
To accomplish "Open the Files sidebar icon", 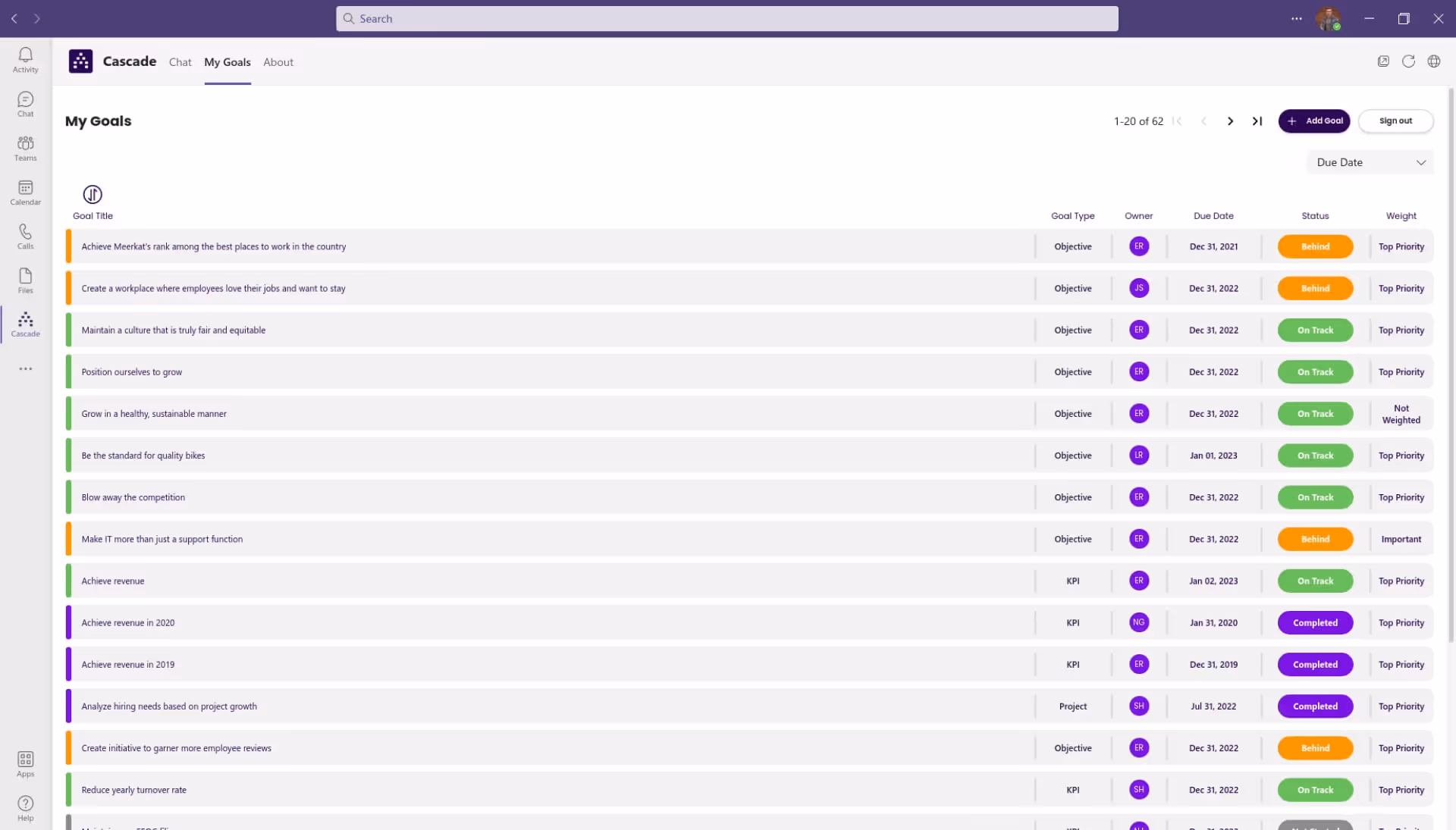I will (25, 280).
